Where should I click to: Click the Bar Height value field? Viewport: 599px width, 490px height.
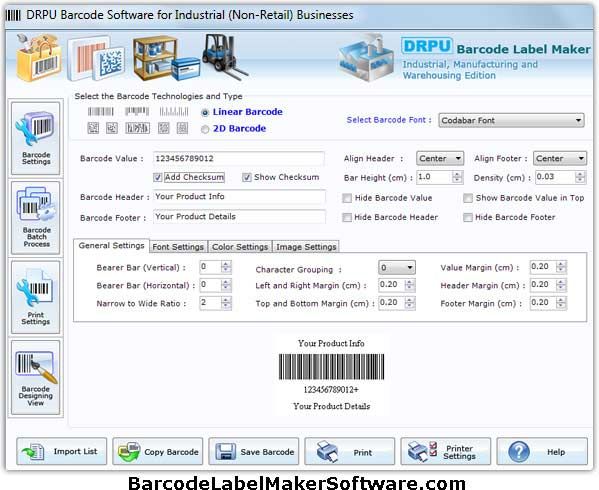pos(435,177)
